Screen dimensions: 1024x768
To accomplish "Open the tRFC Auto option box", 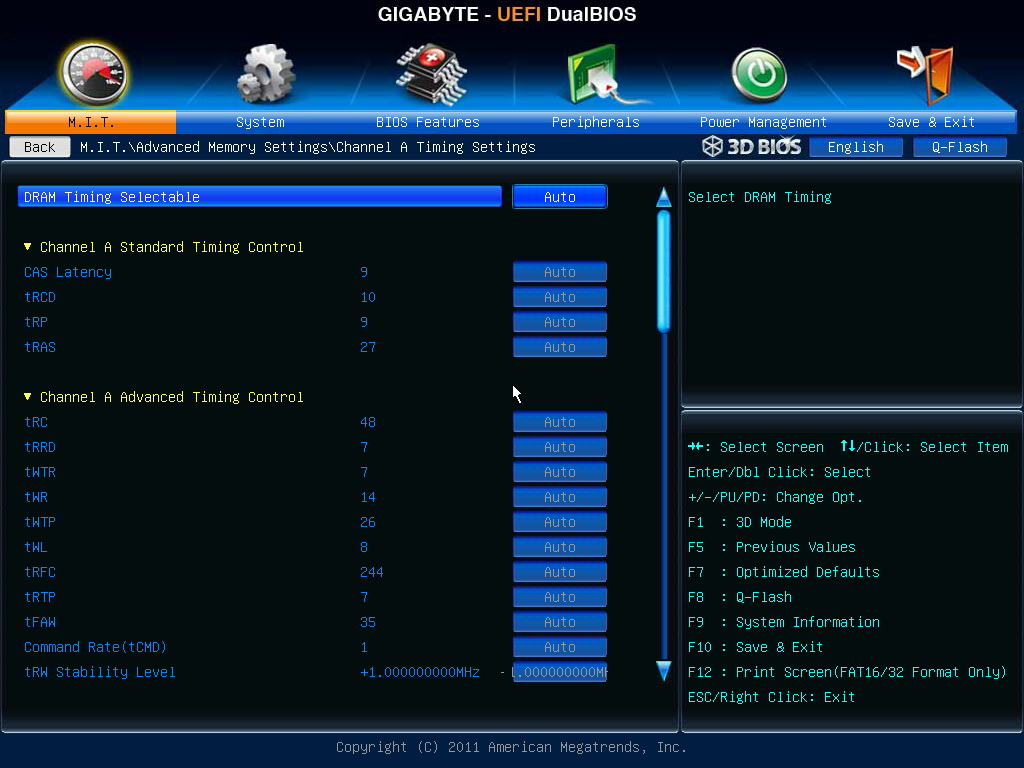I will 560,572.
